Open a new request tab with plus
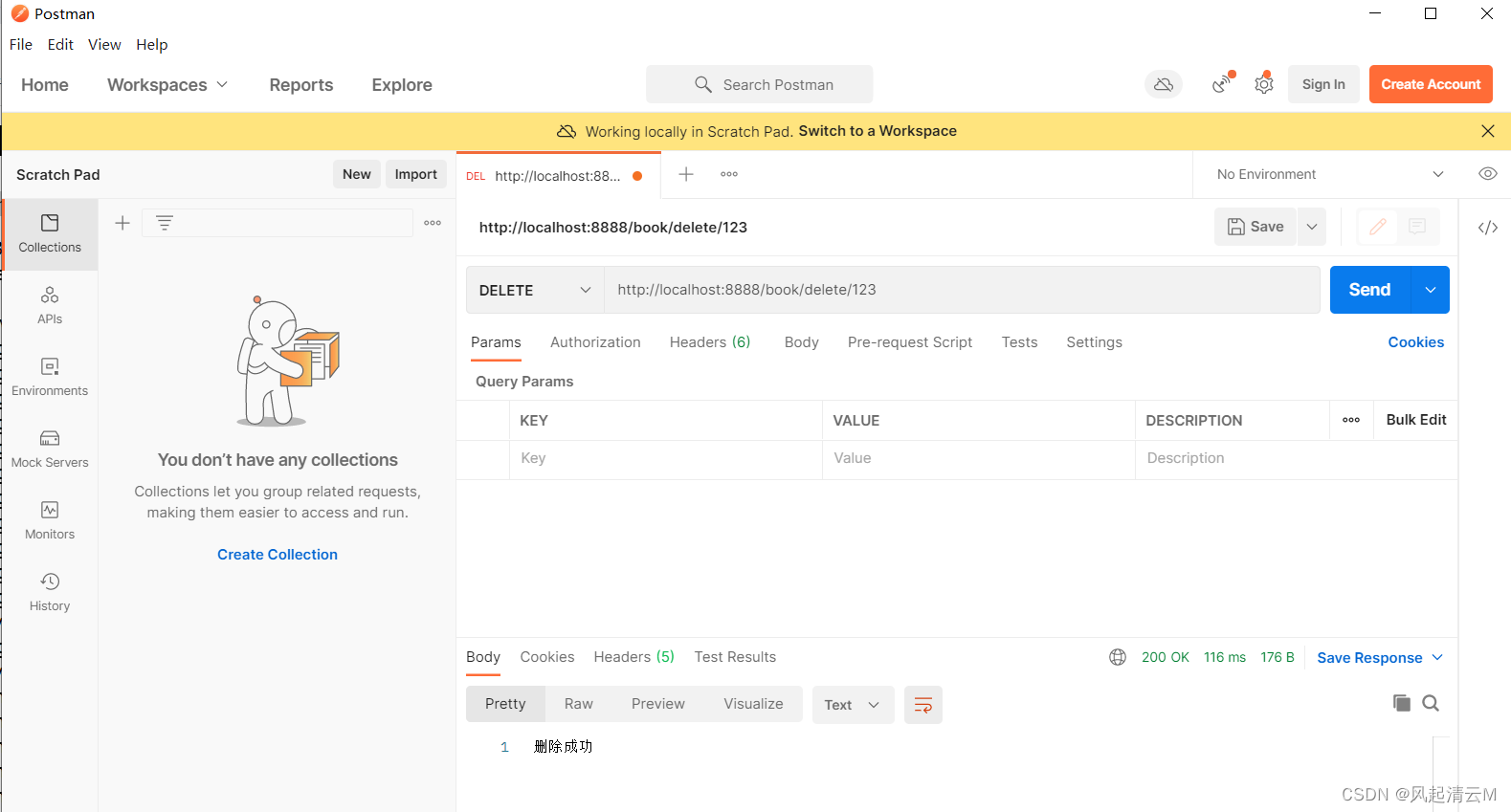Viewport: 1511px width, 812px height. [x=686, y=174]
